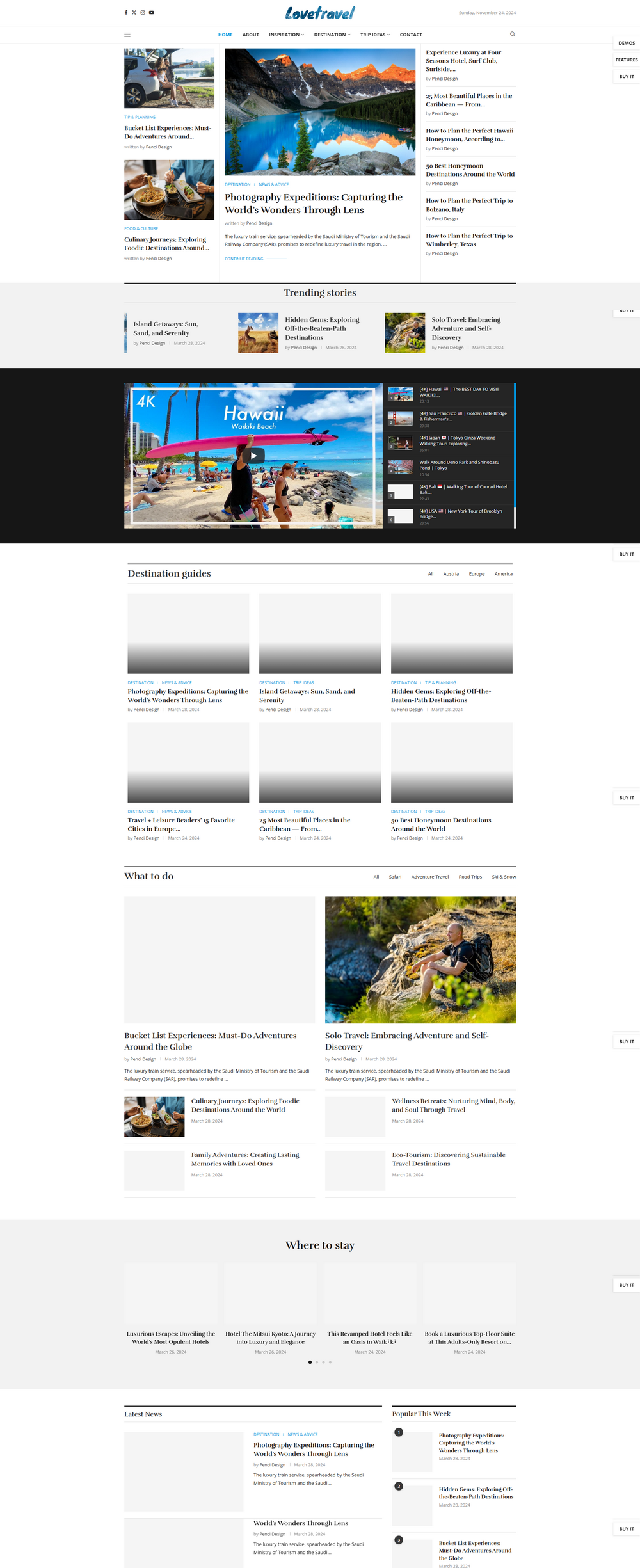Image resolution: width=640 pixels, height=1568 pixels.
Task: Click the YouTube social icon
Action: pos(152,13)
